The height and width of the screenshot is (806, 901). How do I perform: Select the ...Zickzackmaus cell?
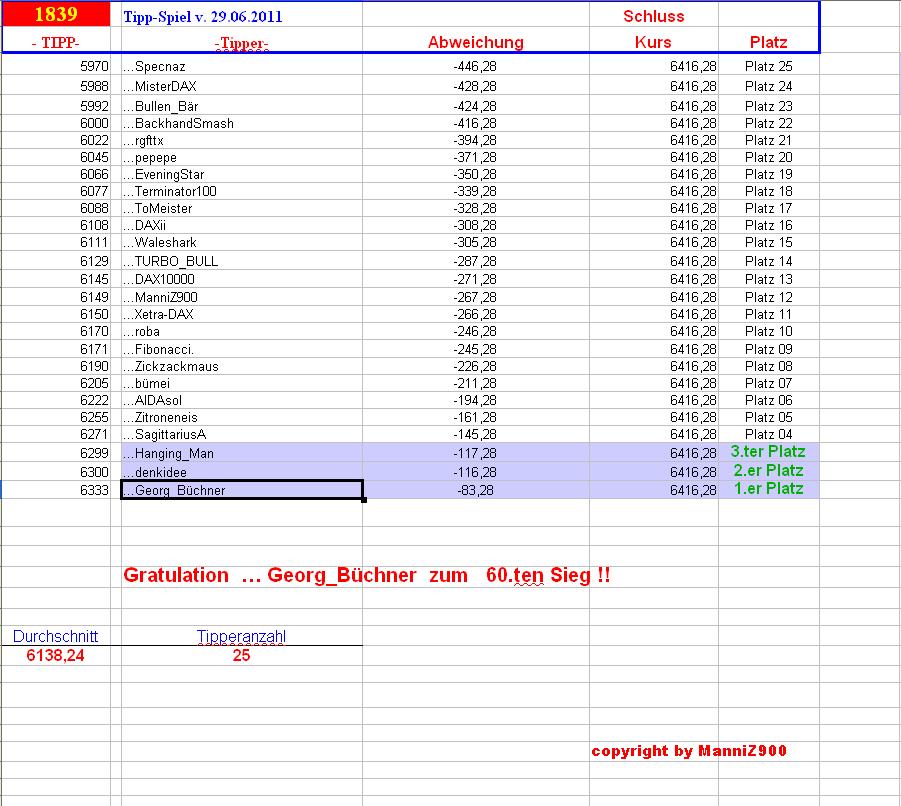click(x=241, y=367)
